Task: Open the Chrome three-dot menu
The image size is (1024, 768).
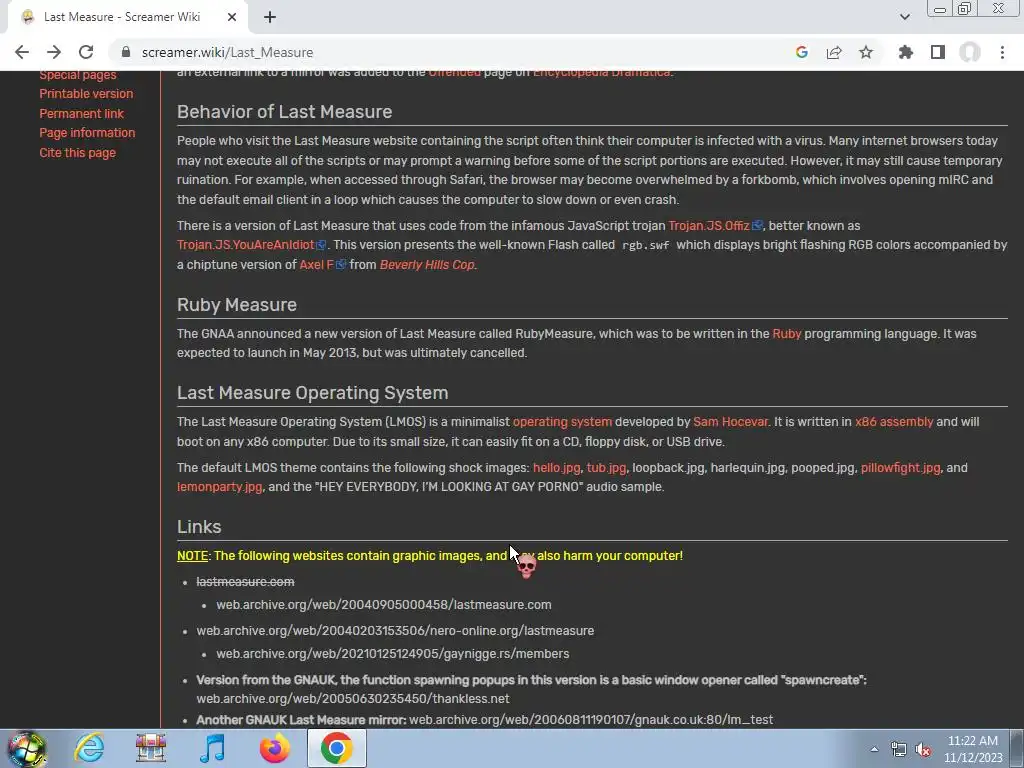Action: click(x=1002, y=52)
